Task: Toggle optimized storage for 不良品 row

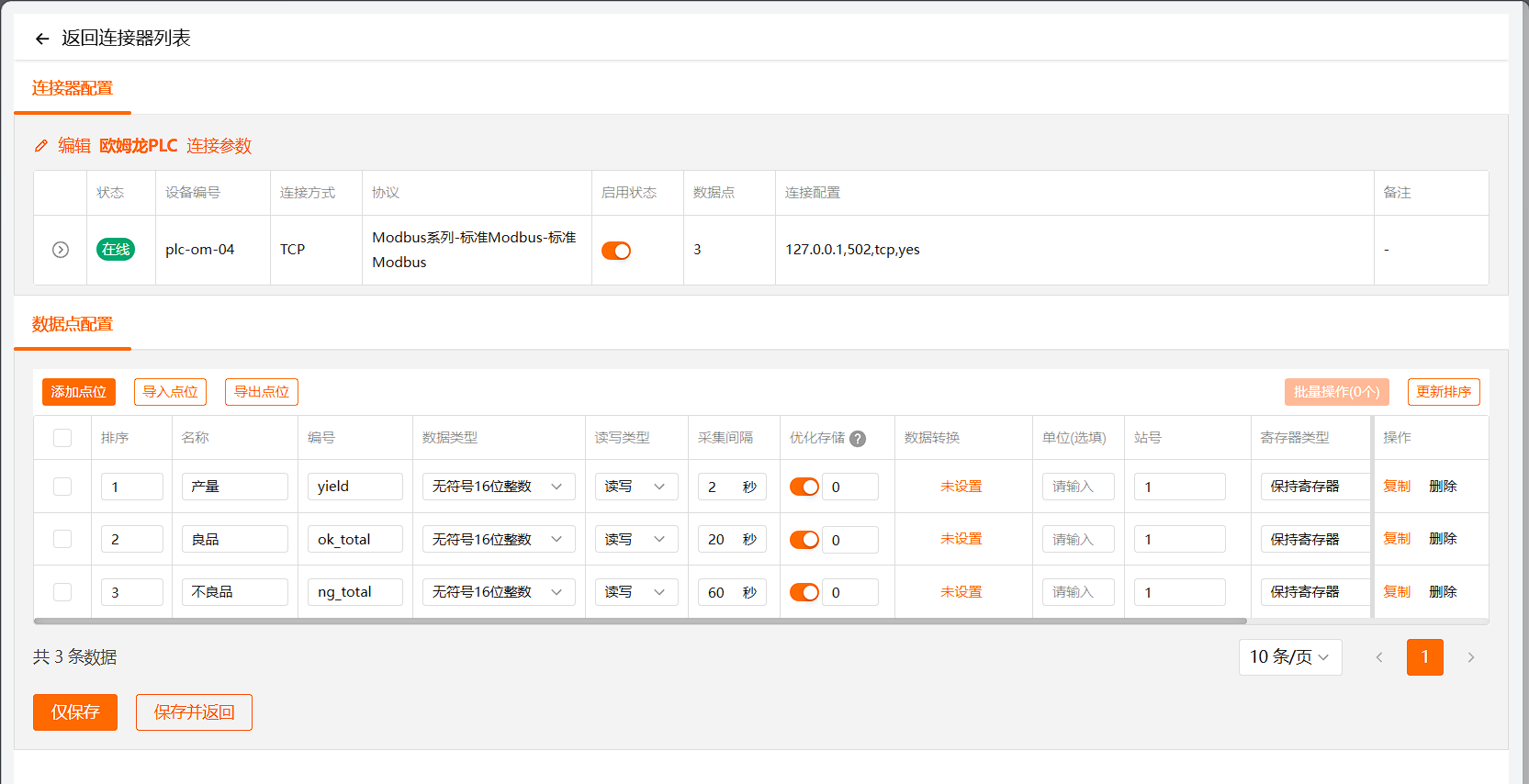Action: (x=804, y=592)
